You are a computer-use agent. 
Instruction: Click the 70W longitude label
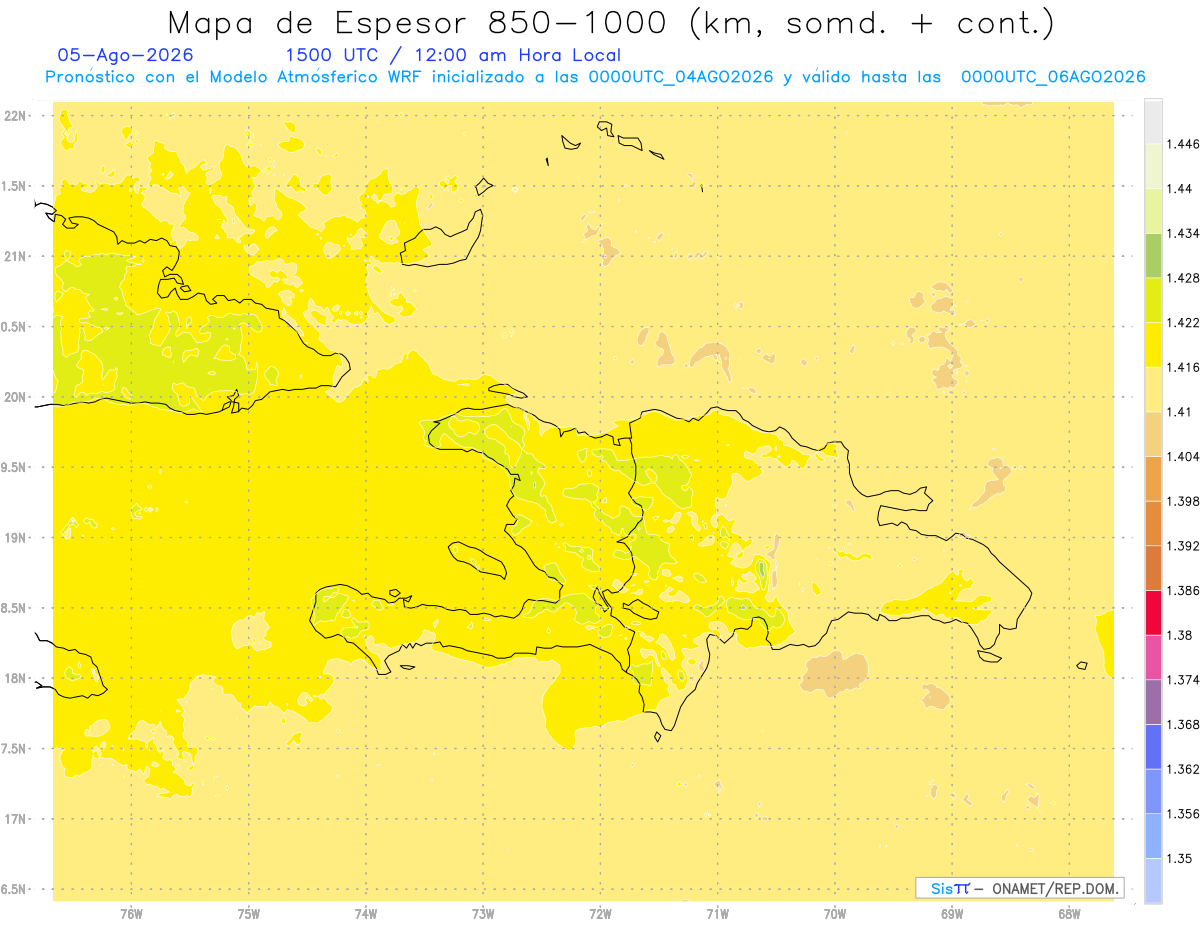(835, 914)
